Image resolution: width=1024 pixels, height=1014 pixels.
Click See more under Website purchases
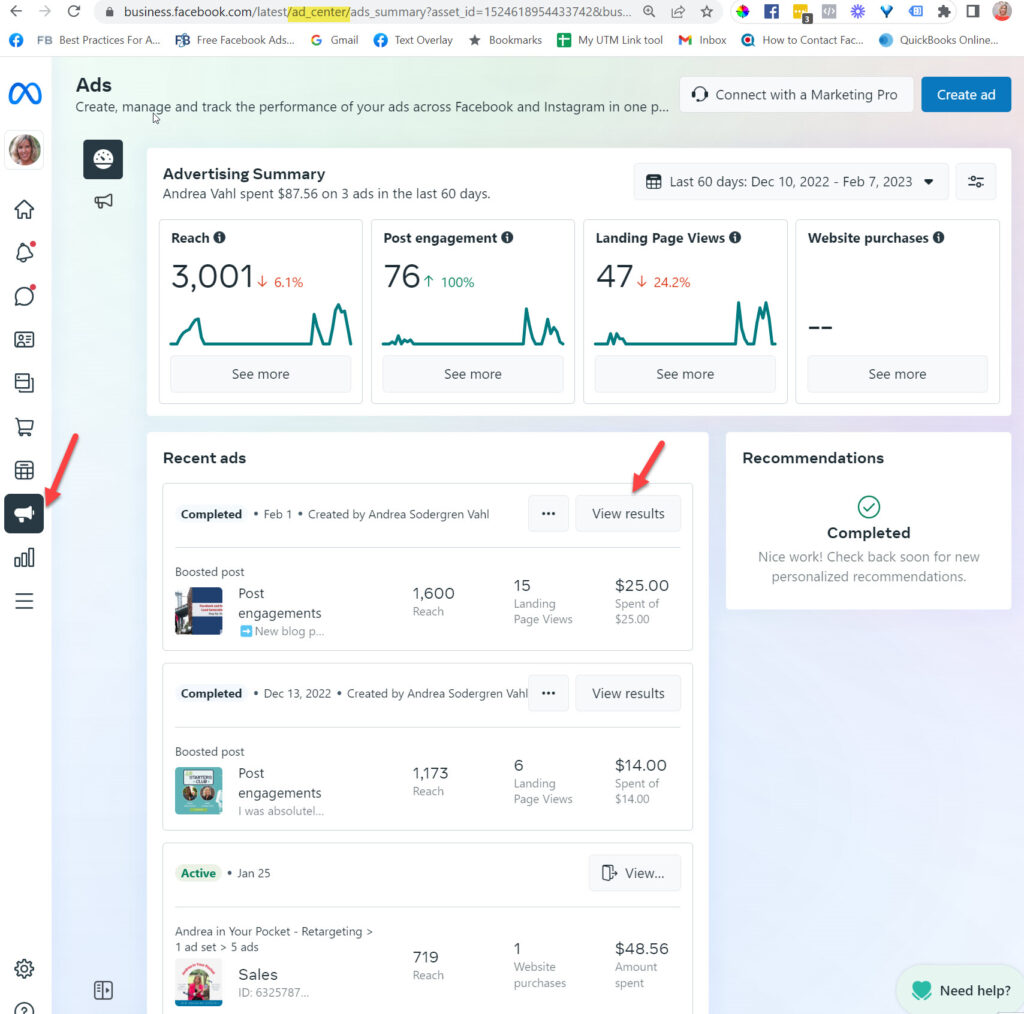point(897,374)
